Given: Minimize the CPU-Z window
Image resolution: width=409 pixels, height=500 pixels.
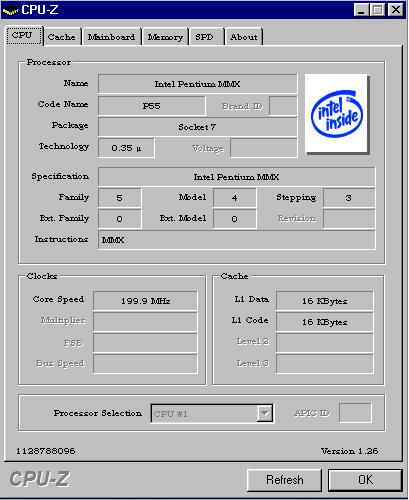Looking at the screenshot, I should tap(361, 10).
